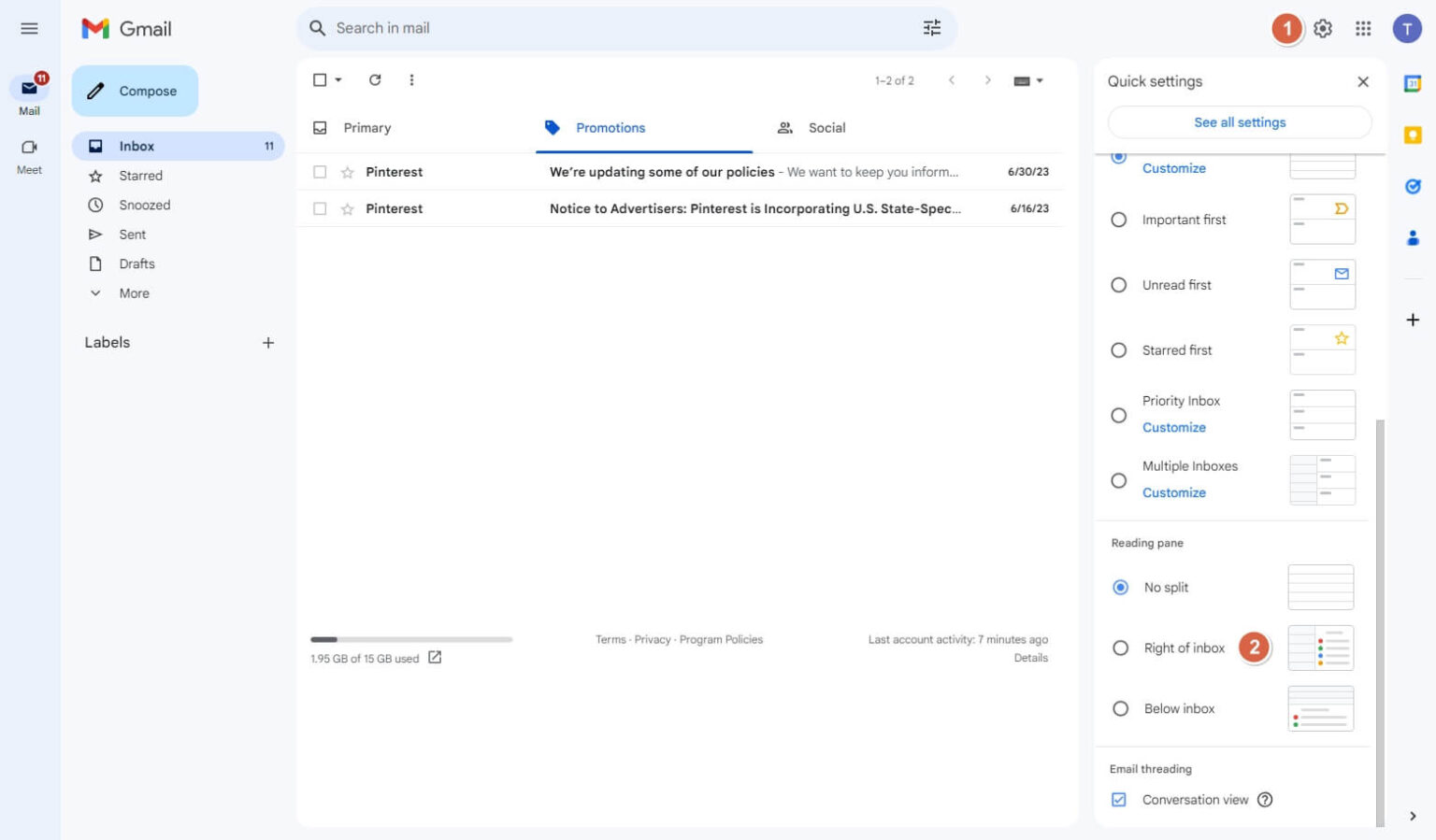The width and height of the screenshot is (1436, 840).
Task: Refresh the inbox
Action: (375, 79)
